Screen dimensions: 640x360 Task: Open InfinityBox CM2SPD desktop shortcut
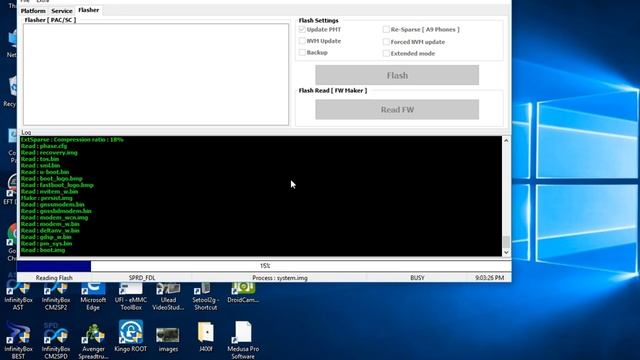click(x=56, y=340)
